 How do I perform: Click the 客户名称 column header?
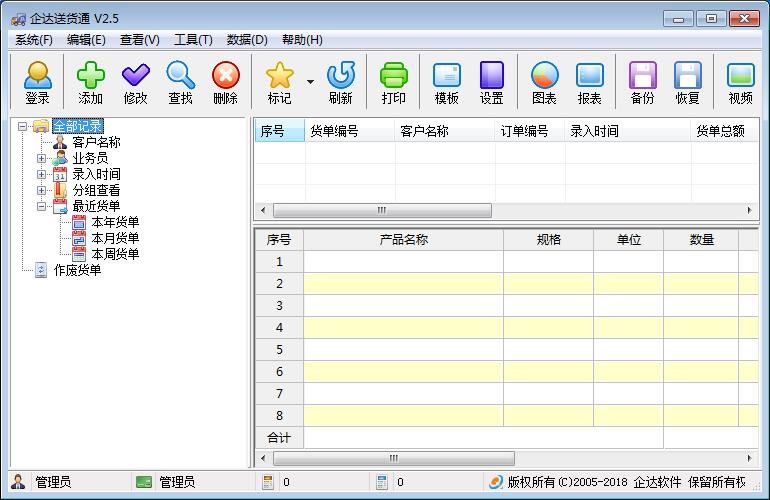point(424,131)
